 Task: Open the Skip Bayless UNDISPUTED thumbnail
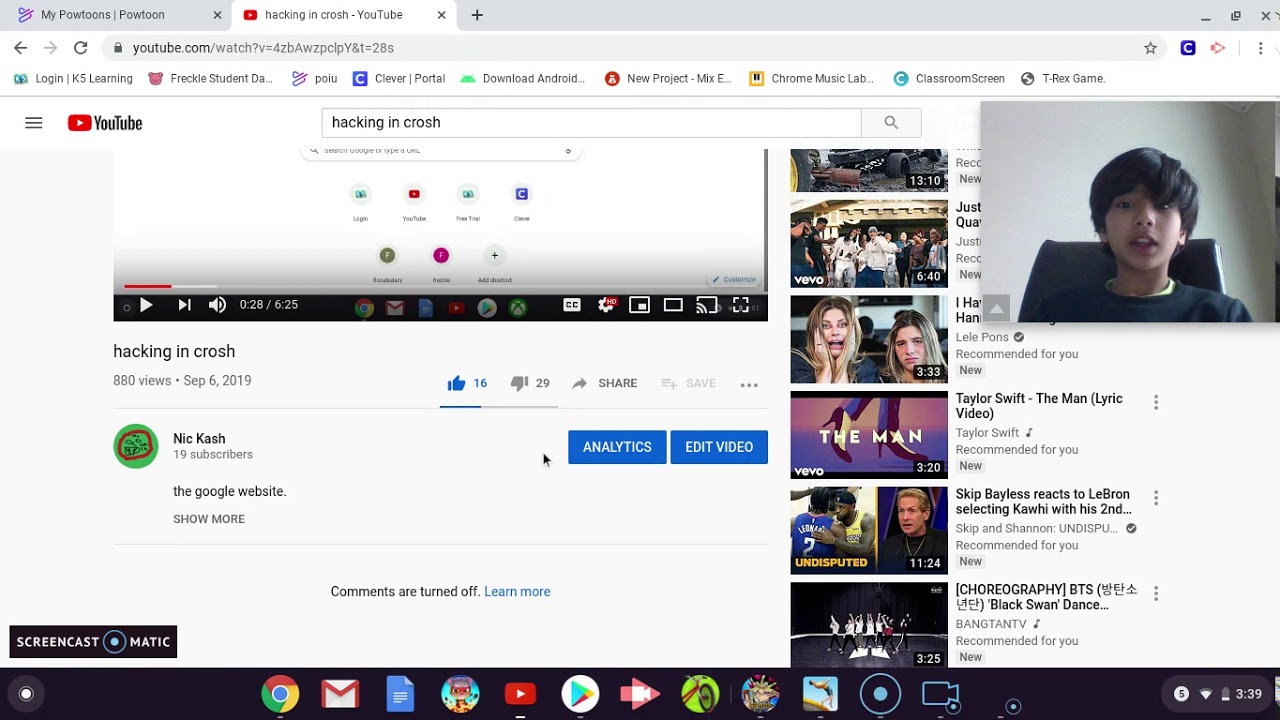[x=869, y=530]
